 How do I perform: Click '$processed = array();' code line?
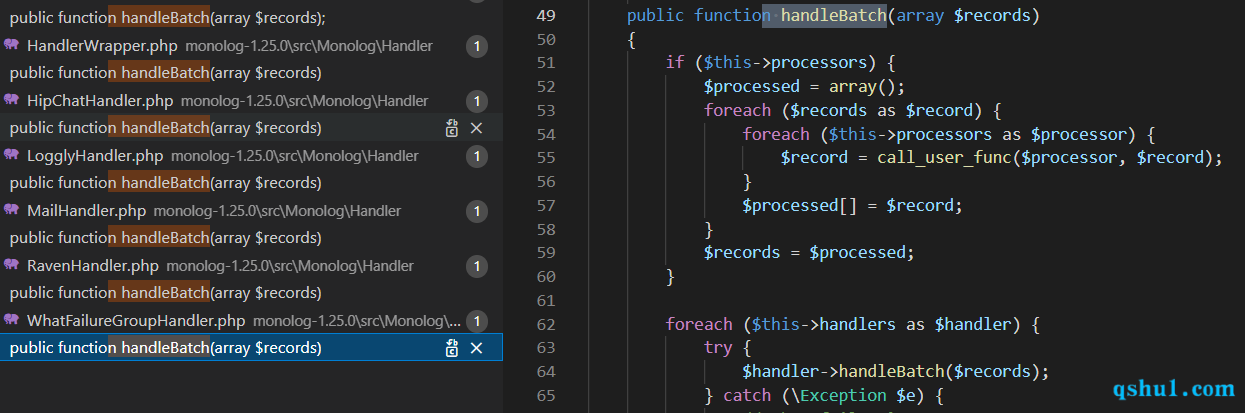804,86
